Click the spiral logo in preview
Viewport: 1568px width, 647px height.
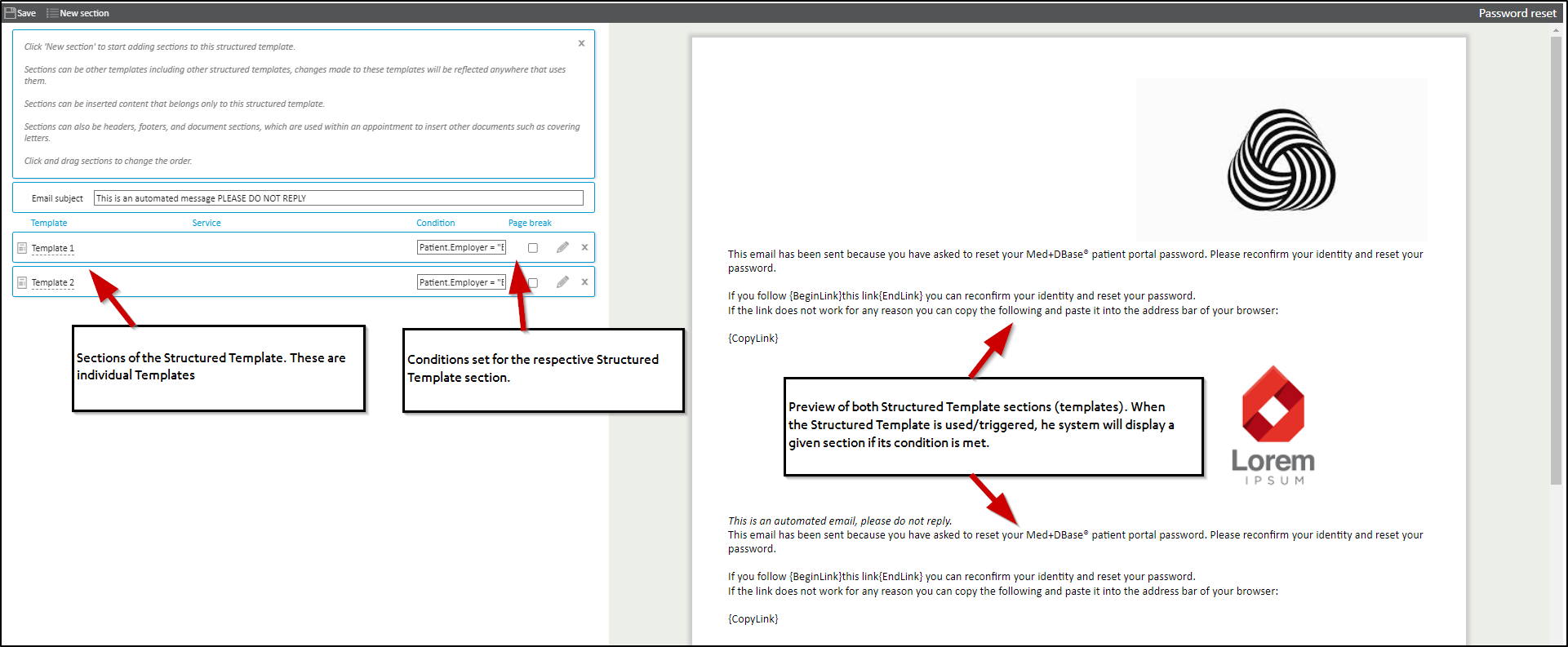coord(1281,160)
